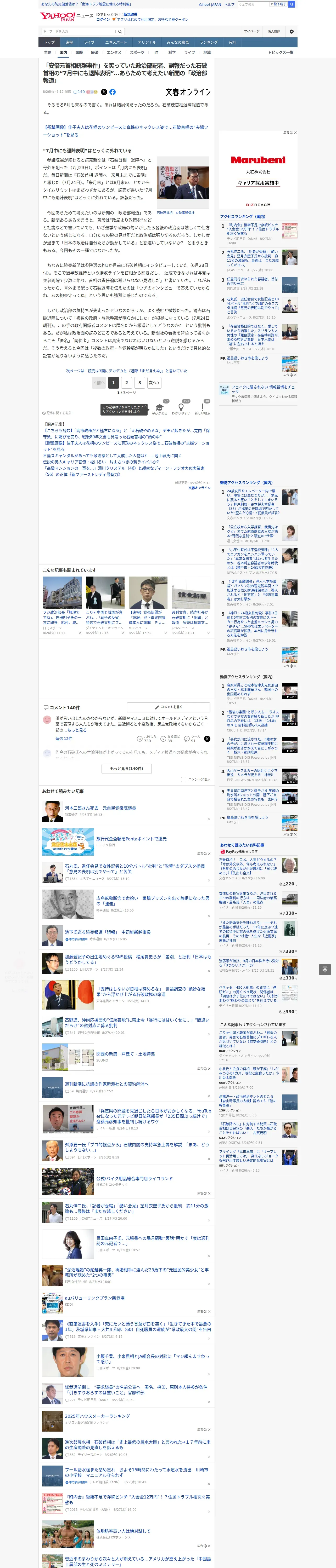Image resolution: width=336 pixels, height=1568 pixels.
Task: Open 衝撃画像 佳子夫人 link below intro
Action: pyautogui.click(x=126, y=131)
